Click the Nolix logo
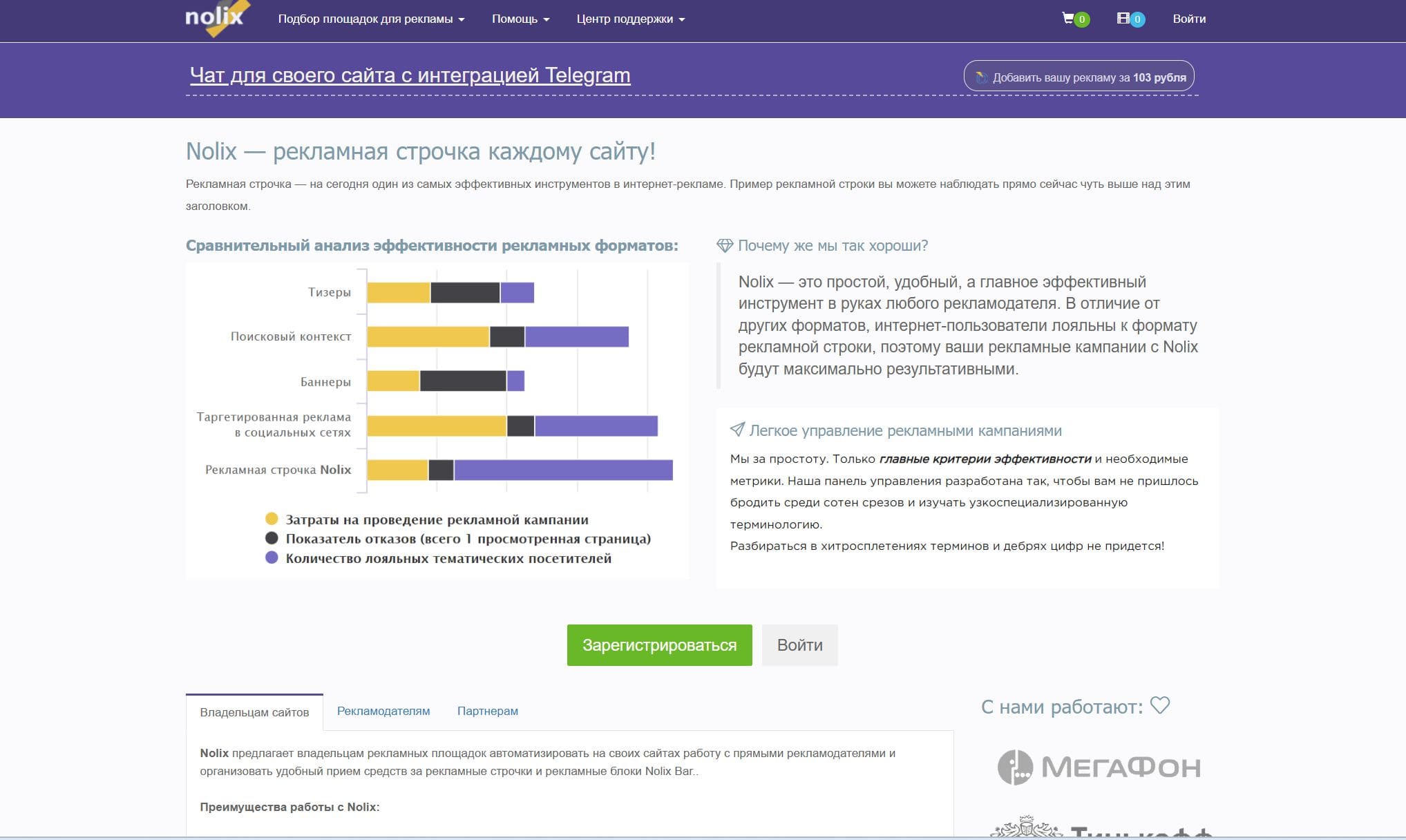 coord(216,18)
